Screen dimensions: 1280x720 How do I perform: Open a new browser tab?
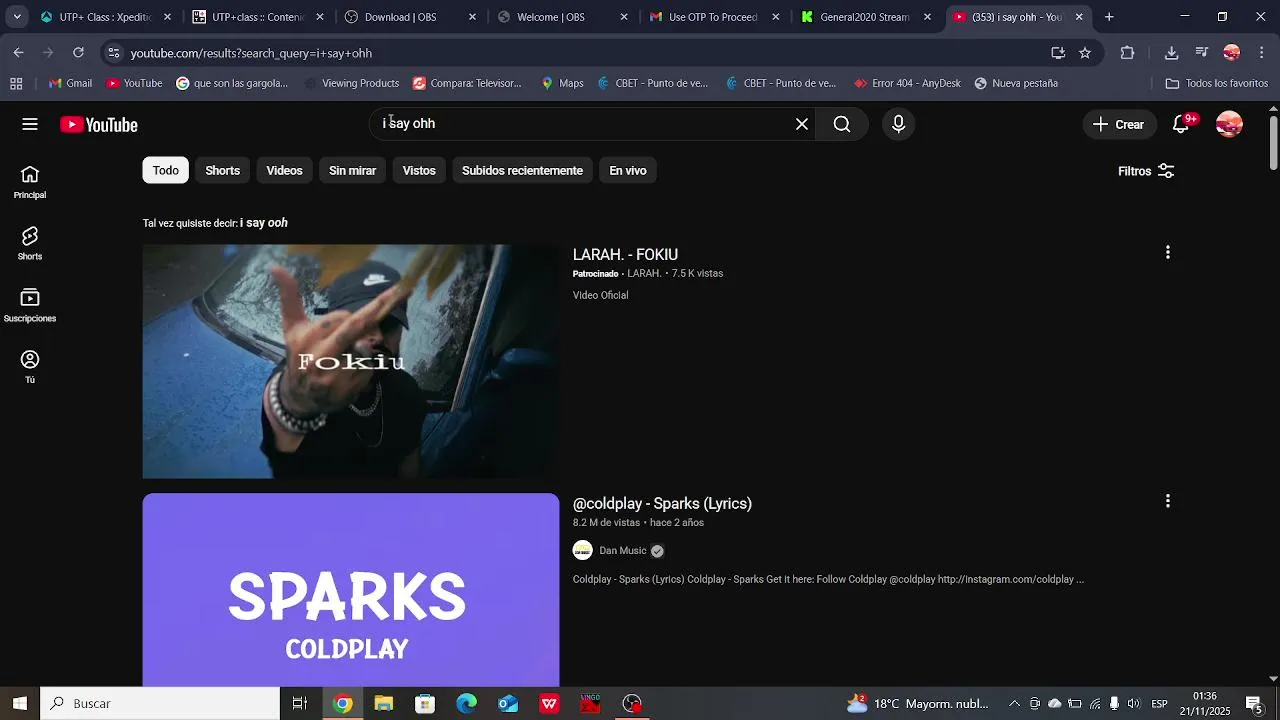[x=1109, y=17]
